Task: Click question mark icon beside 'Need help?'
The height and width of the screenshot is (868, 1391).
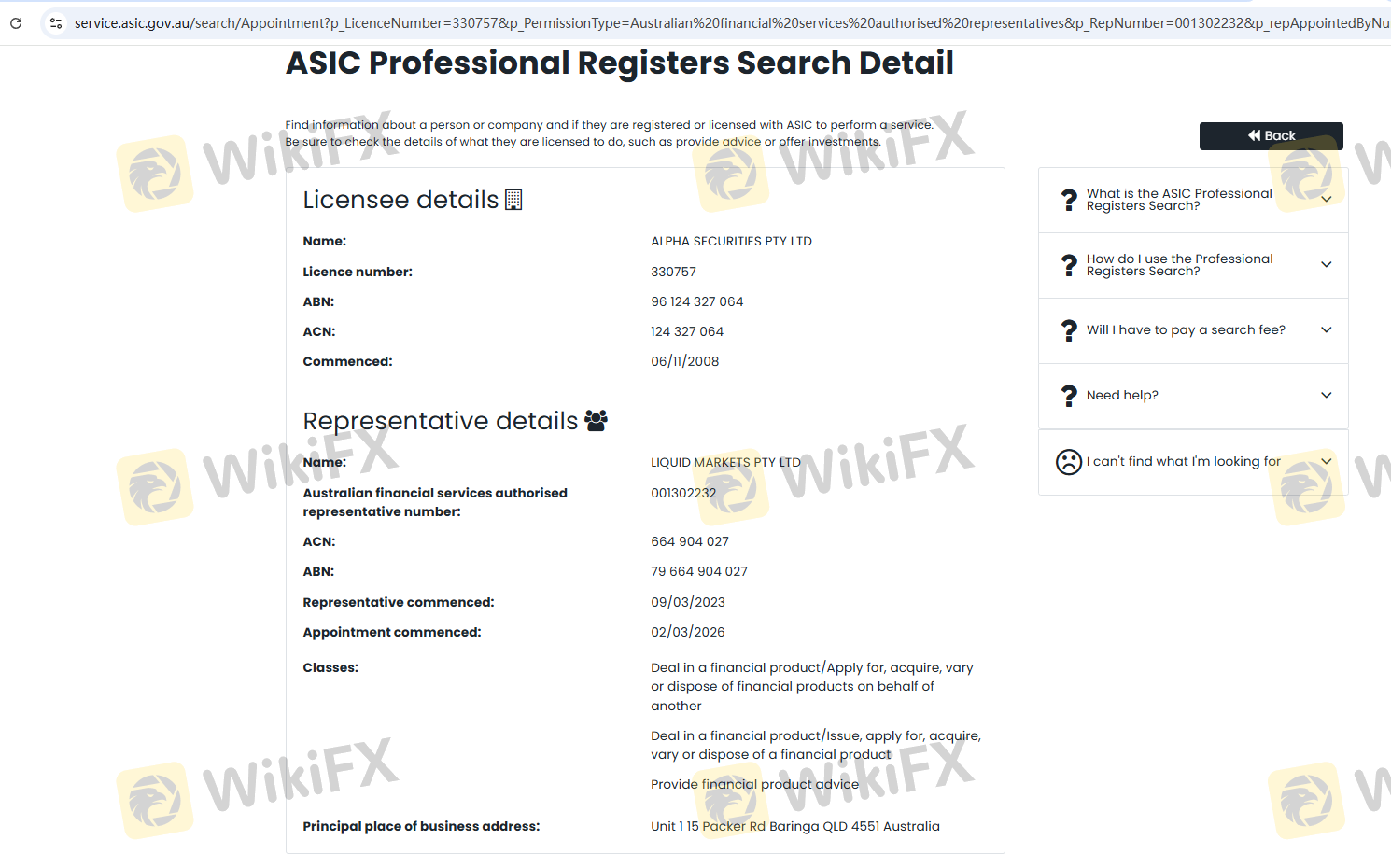Action: [x=1069, y=396]
